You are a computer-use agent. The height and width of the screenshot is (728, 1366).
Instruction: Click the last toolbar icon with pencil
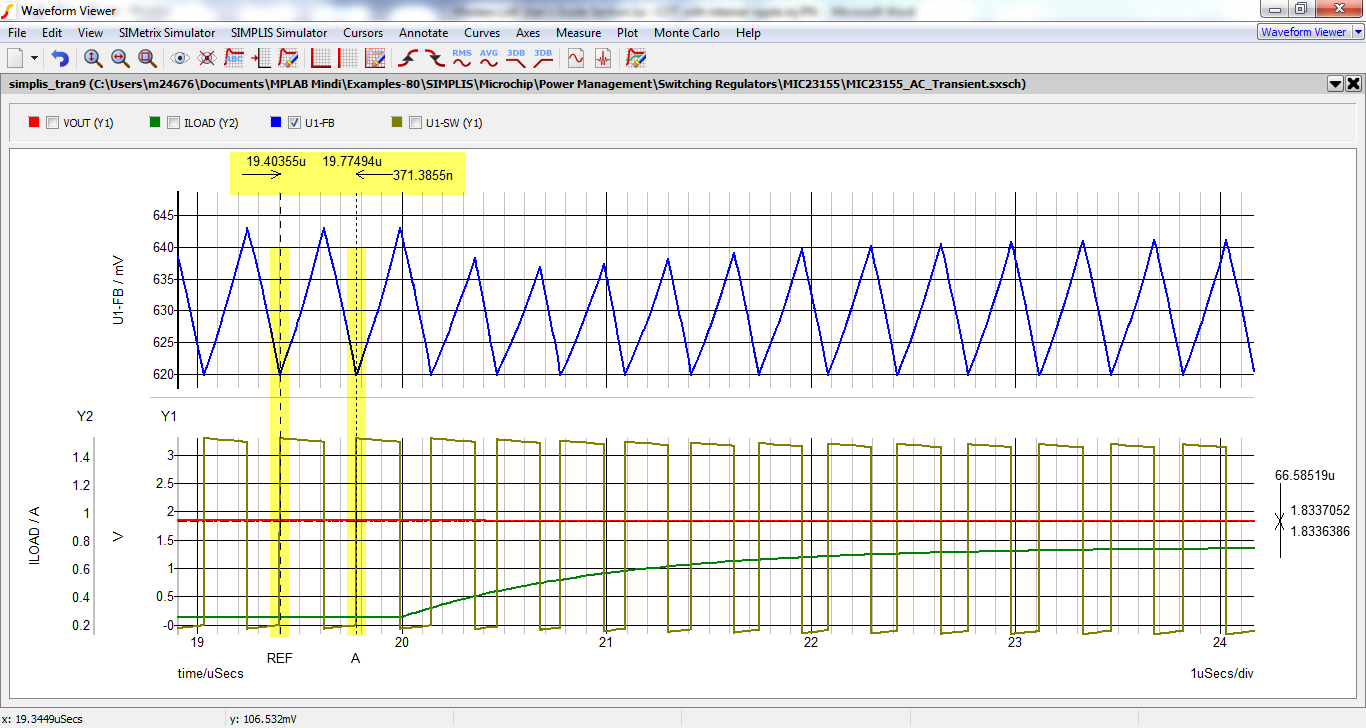click(635, 58)
